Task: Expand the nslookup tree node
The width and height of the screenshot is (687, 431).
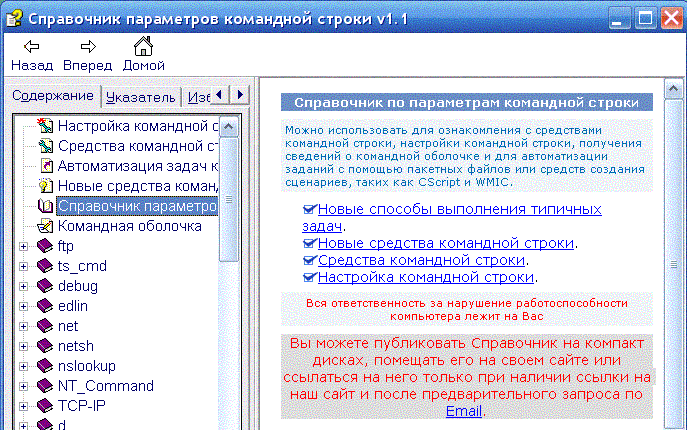Action: click(x=24, y=366)
